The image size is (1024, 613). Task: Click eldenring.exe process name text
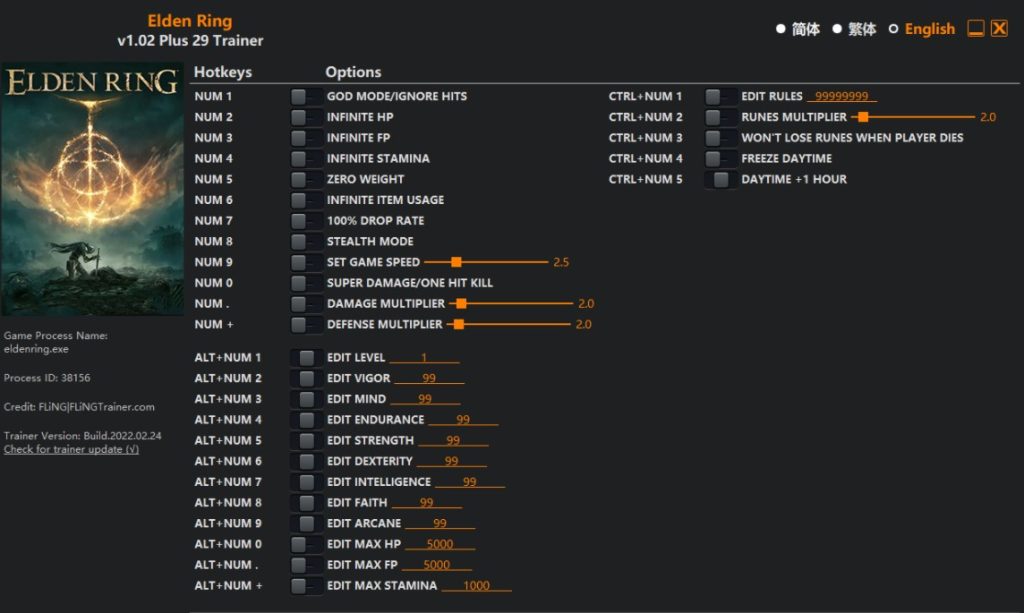pos(36,349)
